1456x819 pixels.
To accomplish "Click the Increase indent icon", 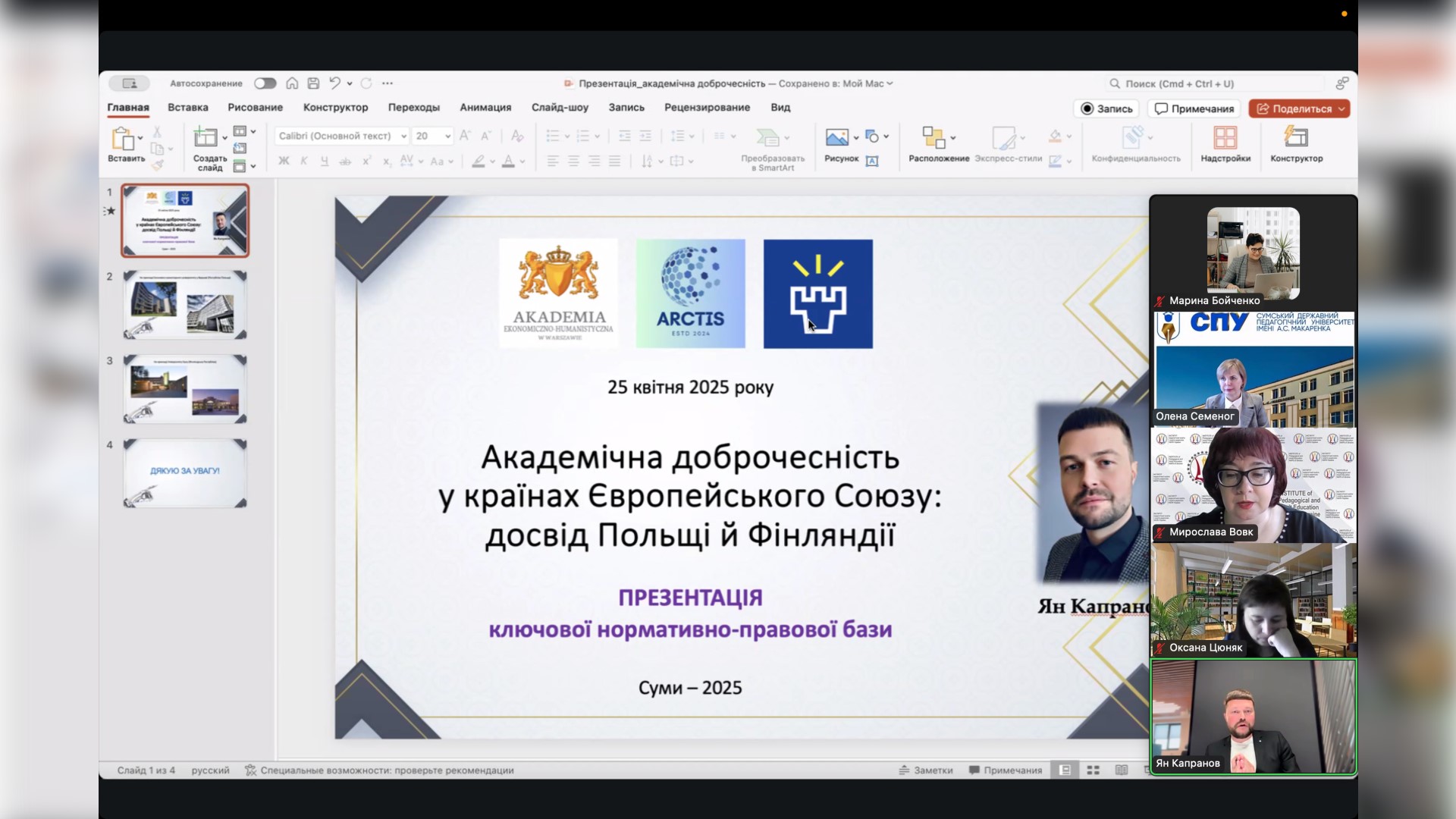I will pos(645,136).
